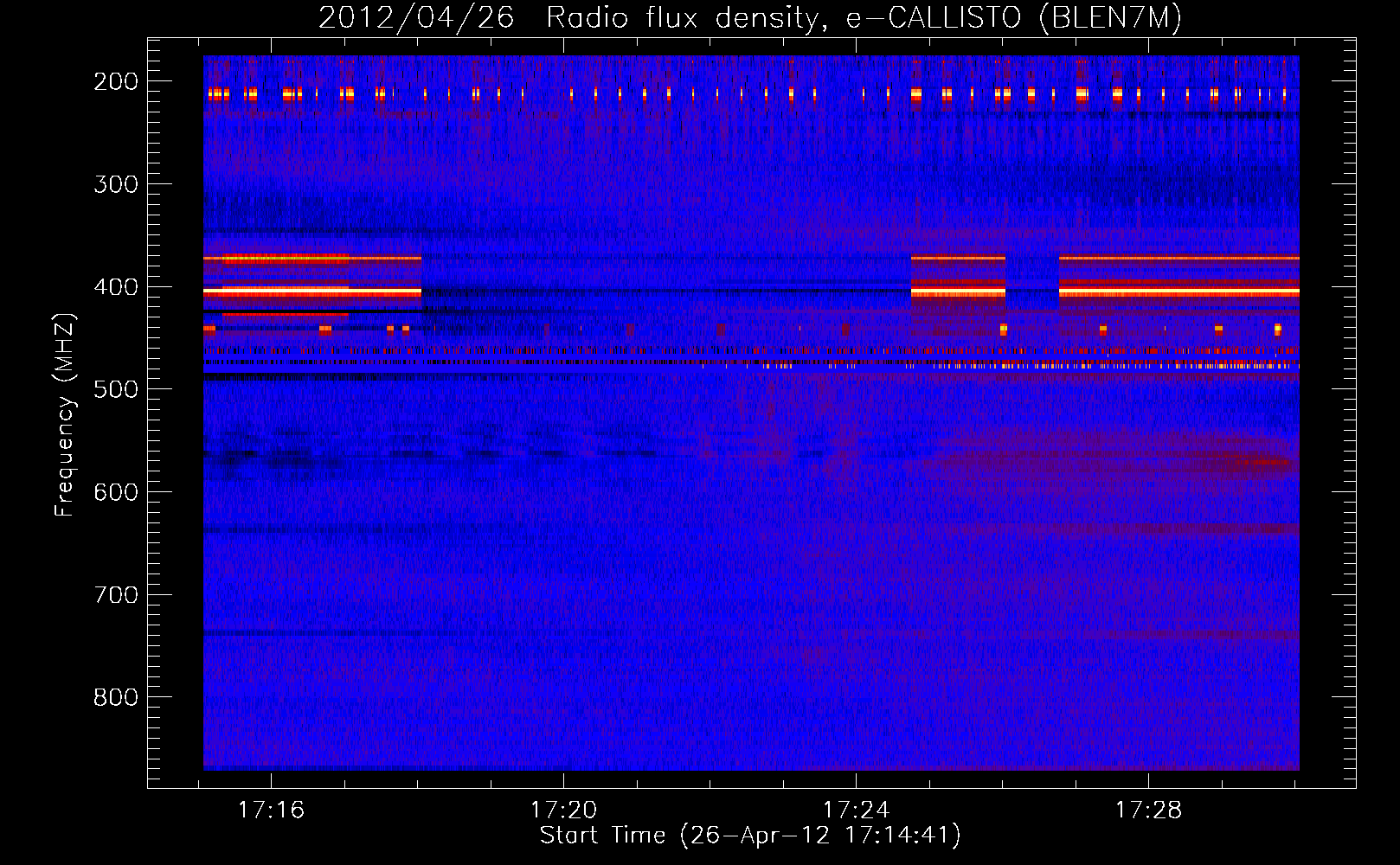Click the 500 frequency tick label

(115, 389)
